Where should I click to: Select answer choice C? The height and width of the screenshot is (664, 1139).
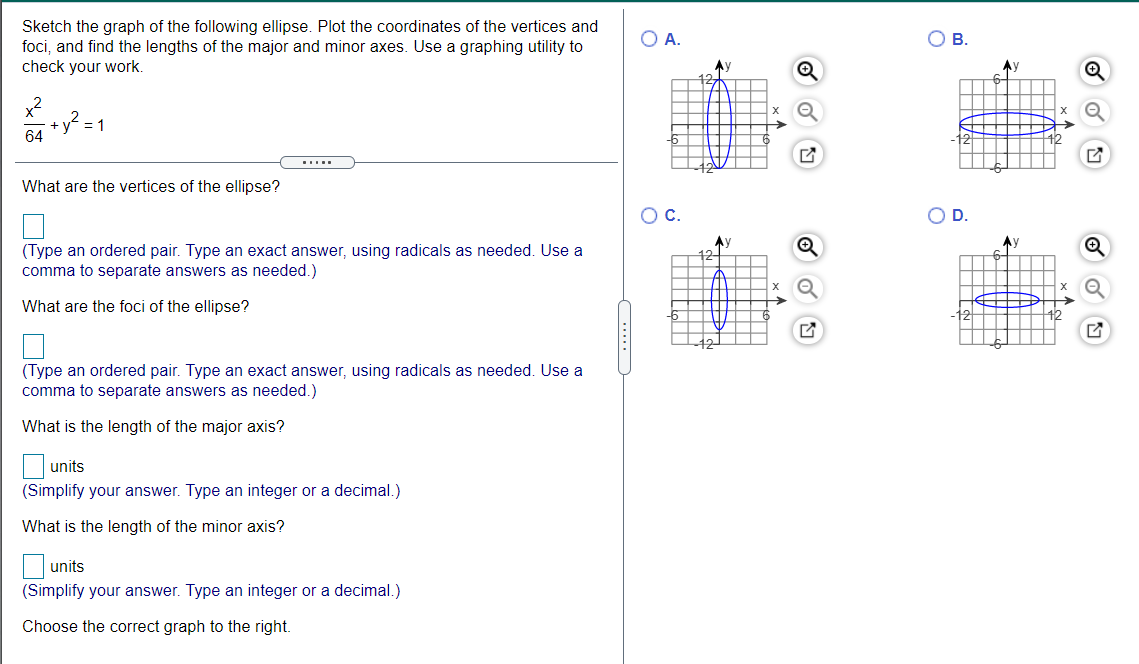point(649,214)
